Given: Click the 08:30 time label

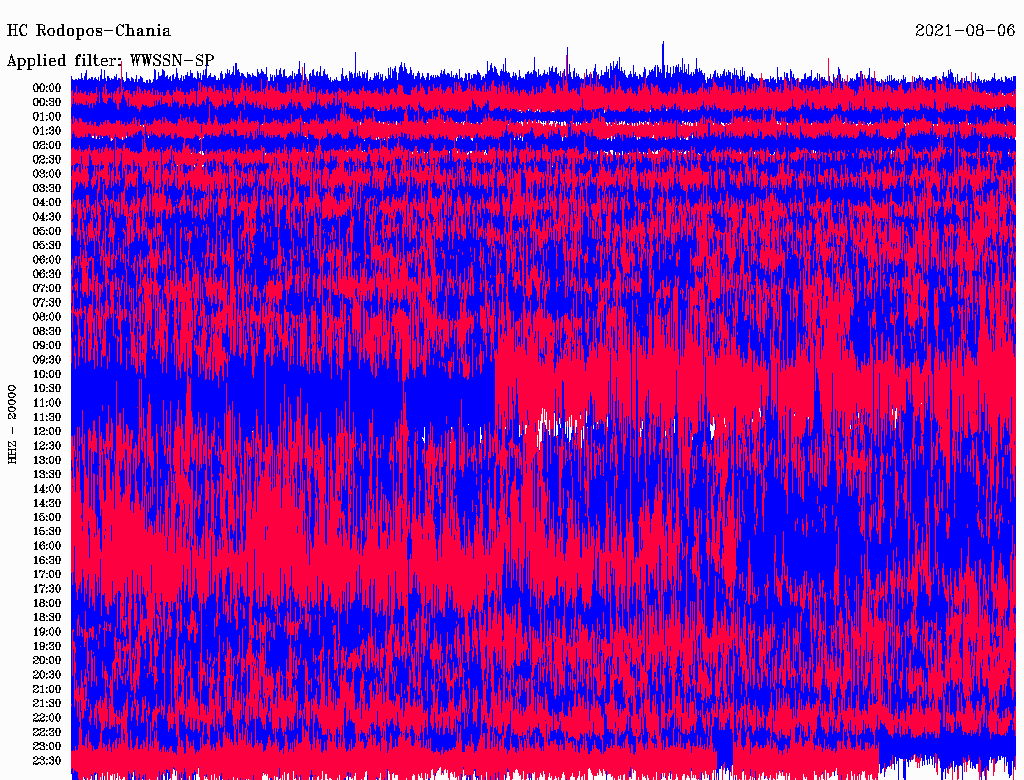Looking at the screenshot, I should pos(47,331).
